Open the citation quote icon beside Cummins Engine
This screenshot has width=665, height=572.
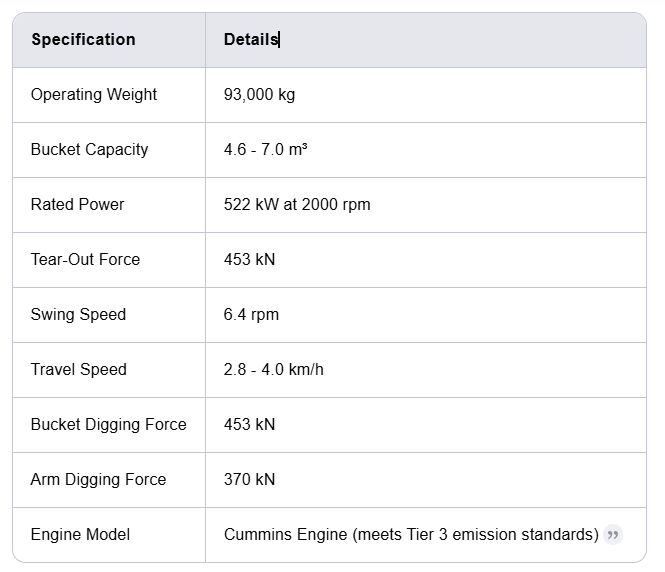pyautogui.click(x=613, y=534)
